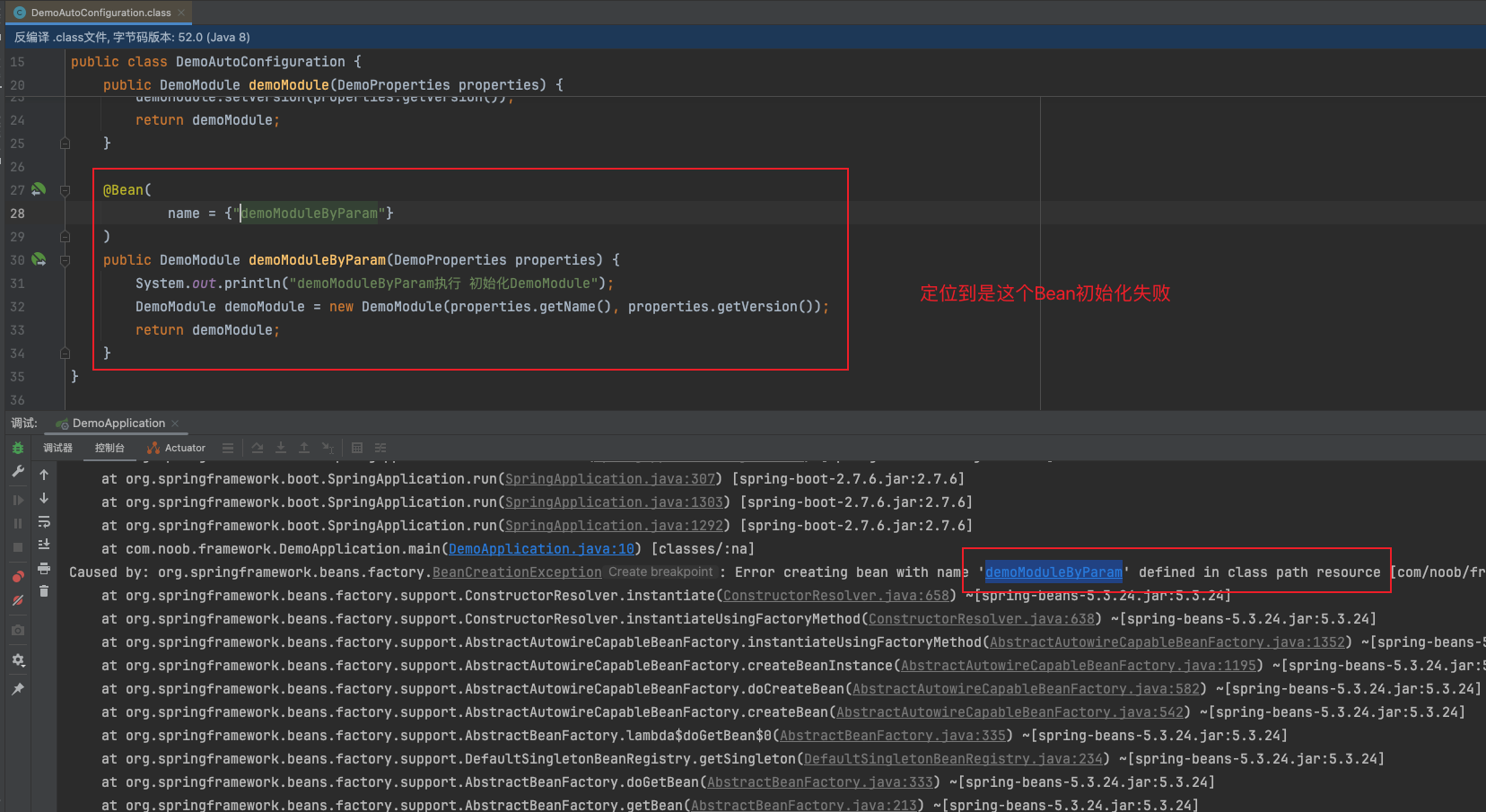Click the sticky header 'public class DemoAutoConfiguration' line
Image resolution: width=1486 pixels, height=812 pixels.
tap(215, 62)
